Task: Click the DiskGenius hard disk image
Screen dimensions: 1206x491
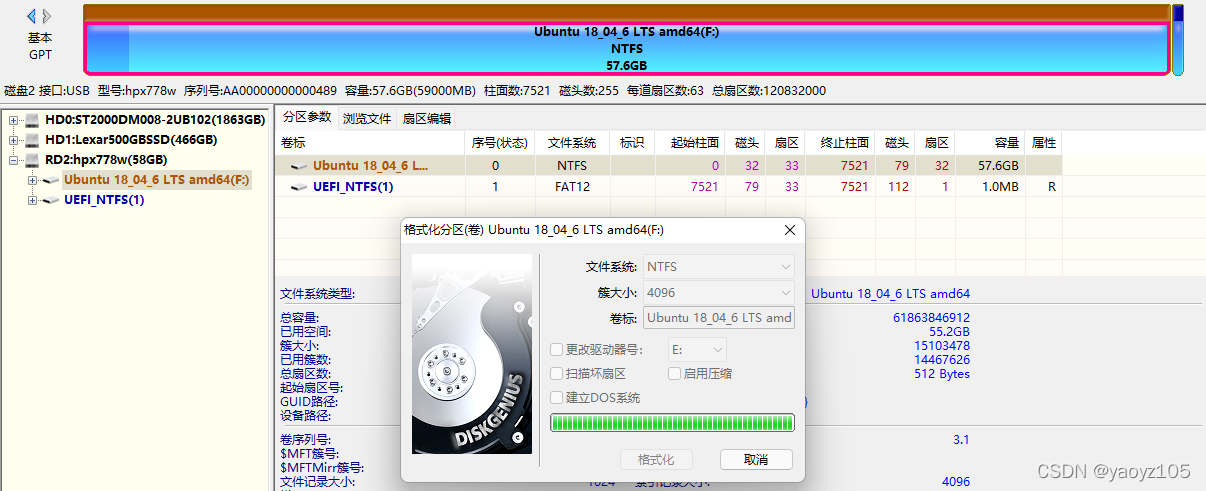Action: point(471,353)
